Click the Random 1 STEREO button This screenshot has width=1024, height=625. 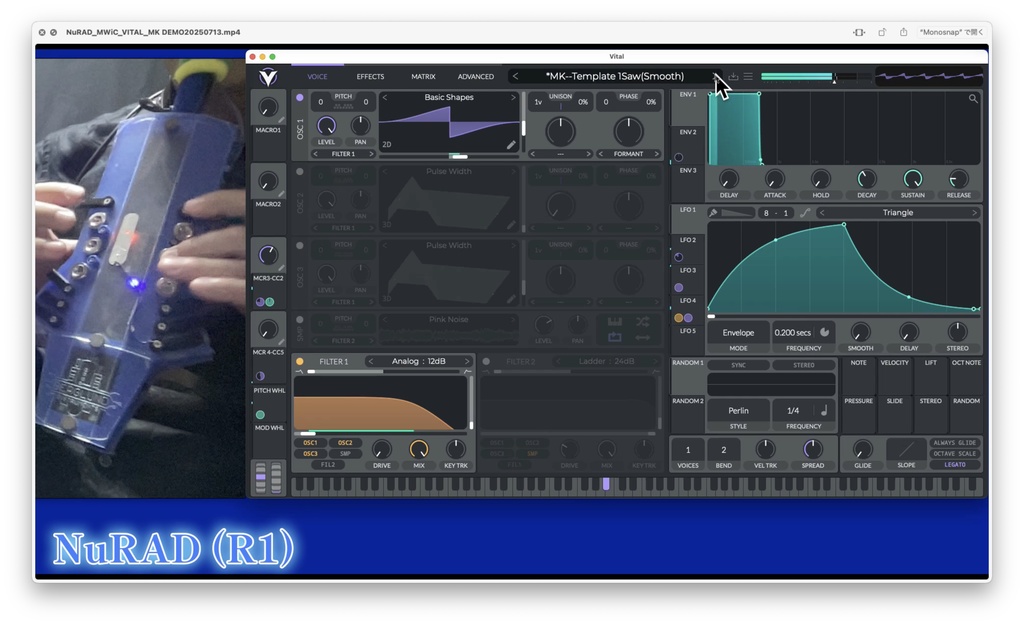tap(803, 365)
